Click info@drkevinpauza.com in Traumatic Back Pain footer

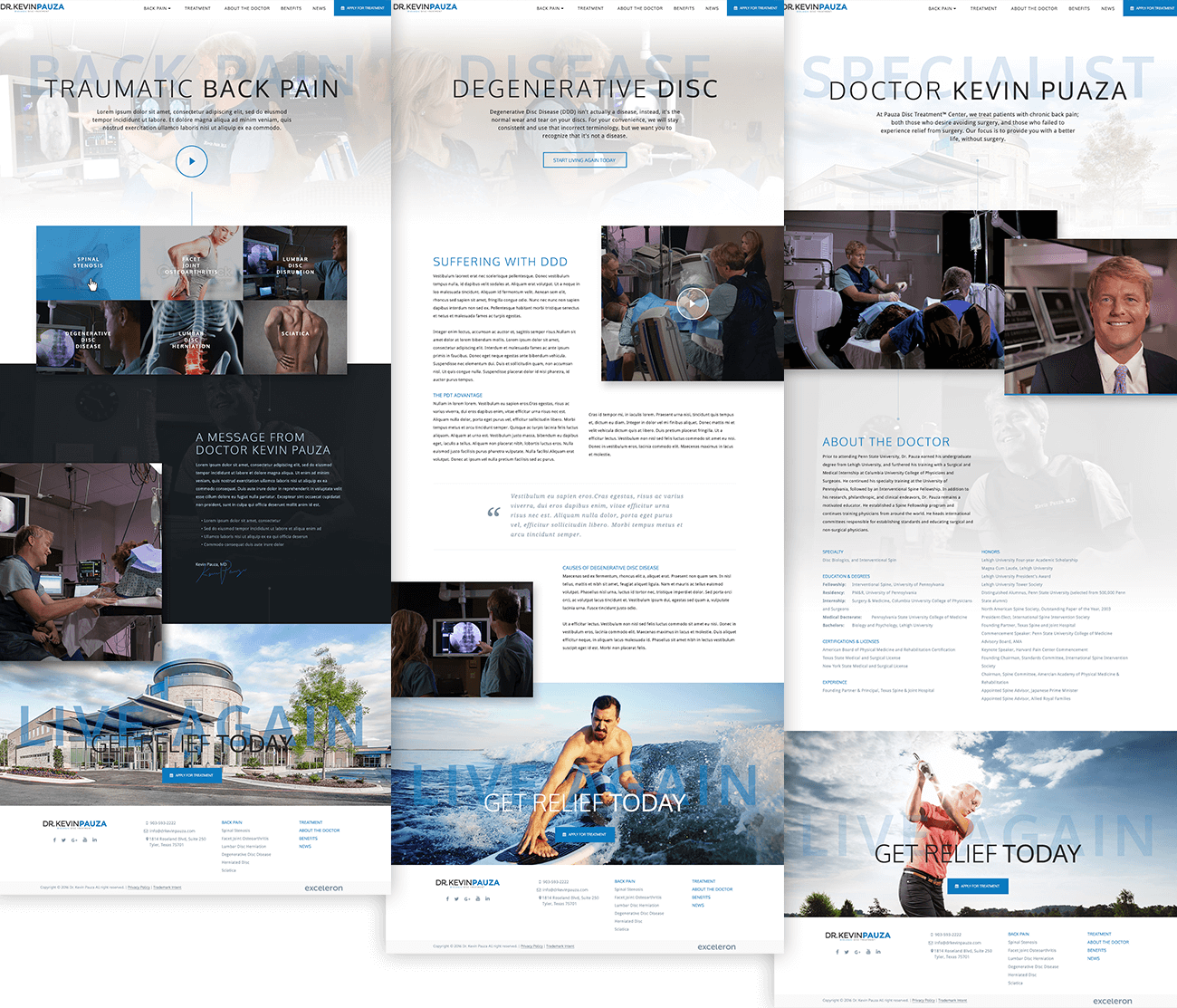pos(172,830)
